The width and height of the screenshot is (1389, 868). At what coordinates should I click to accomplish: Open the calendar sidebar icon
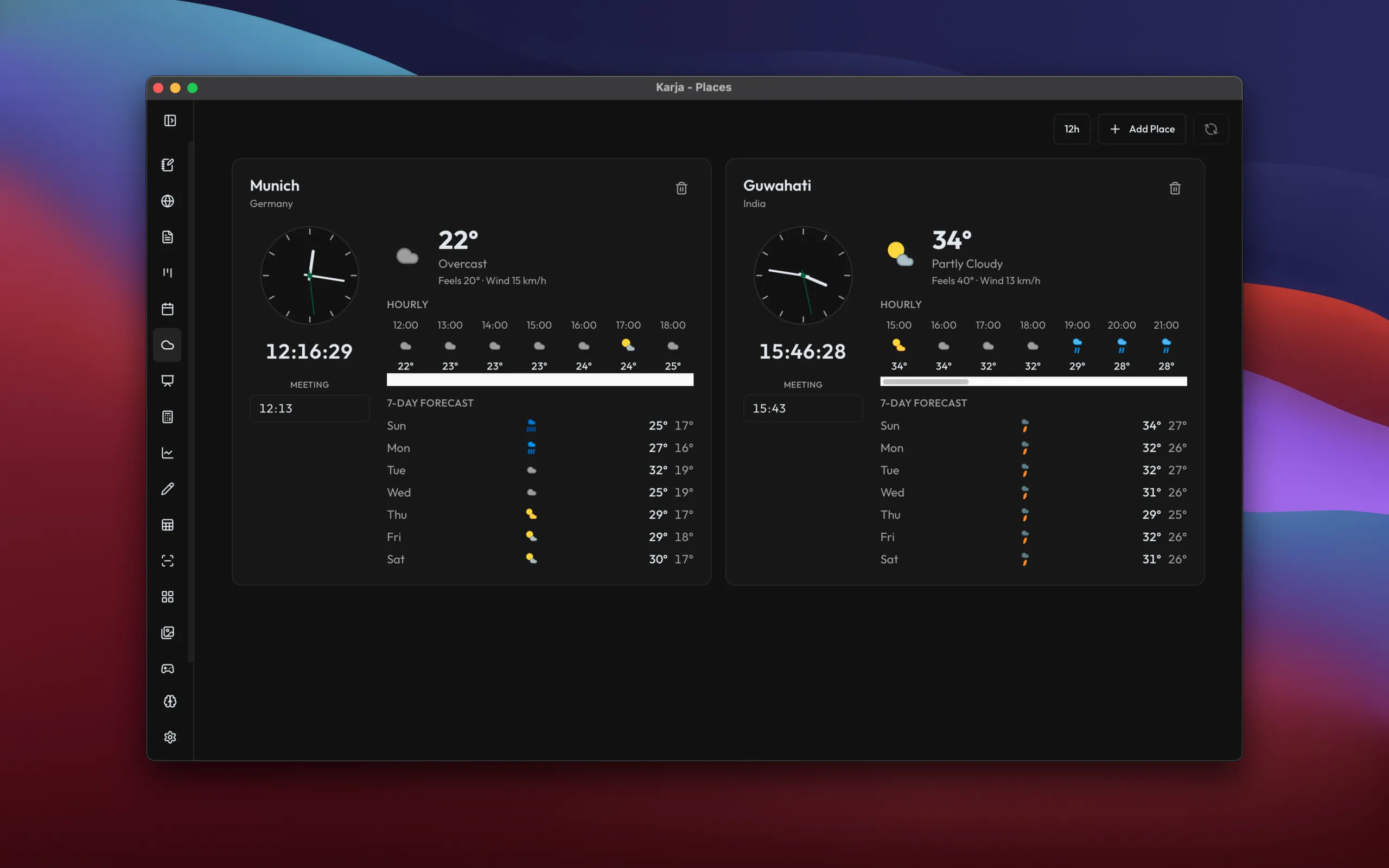pyautogui.click(x=168, y=309)
